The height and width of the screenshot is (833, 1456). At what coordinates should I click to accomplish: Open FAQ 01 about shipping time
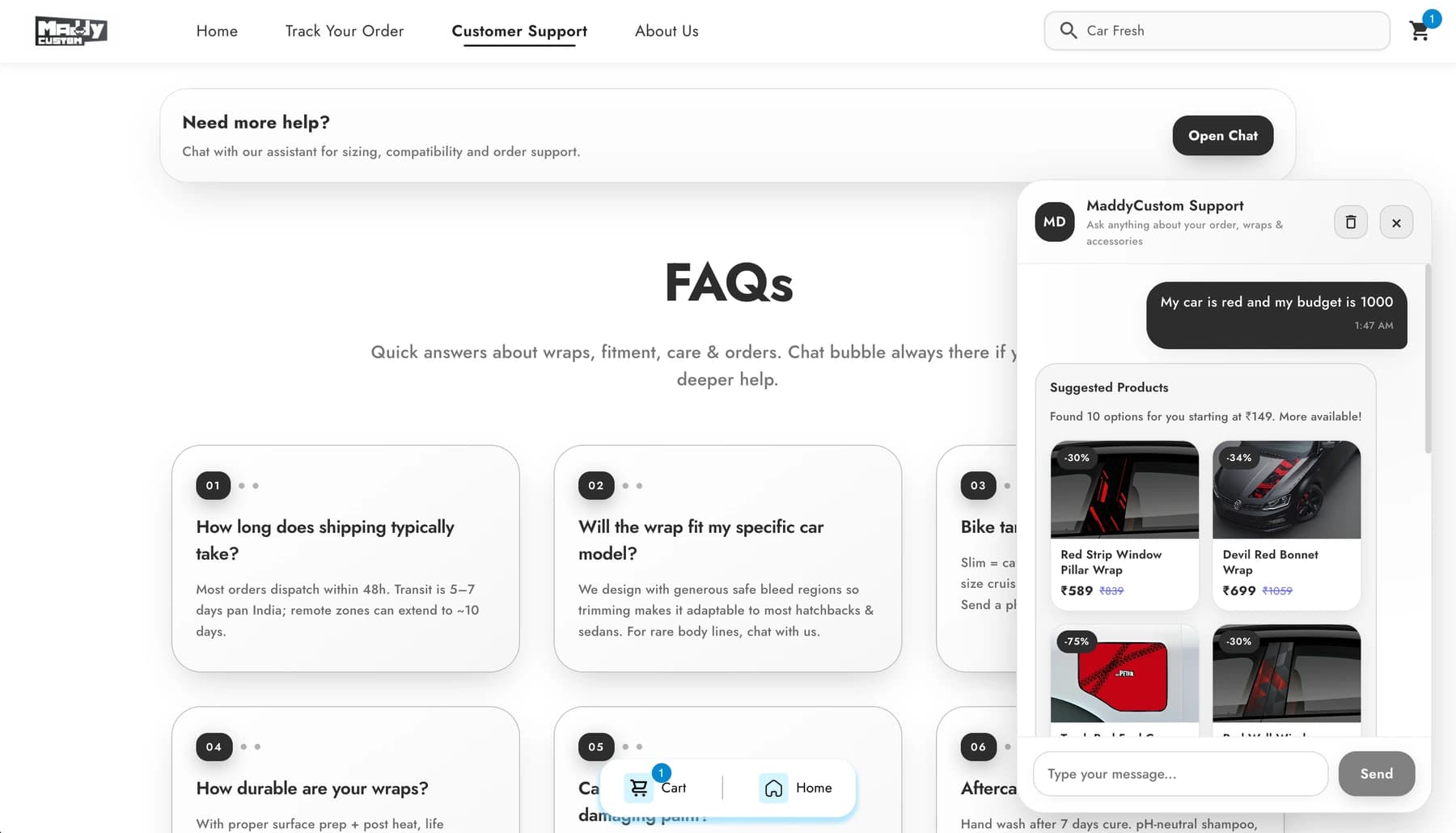pos(345,558)
